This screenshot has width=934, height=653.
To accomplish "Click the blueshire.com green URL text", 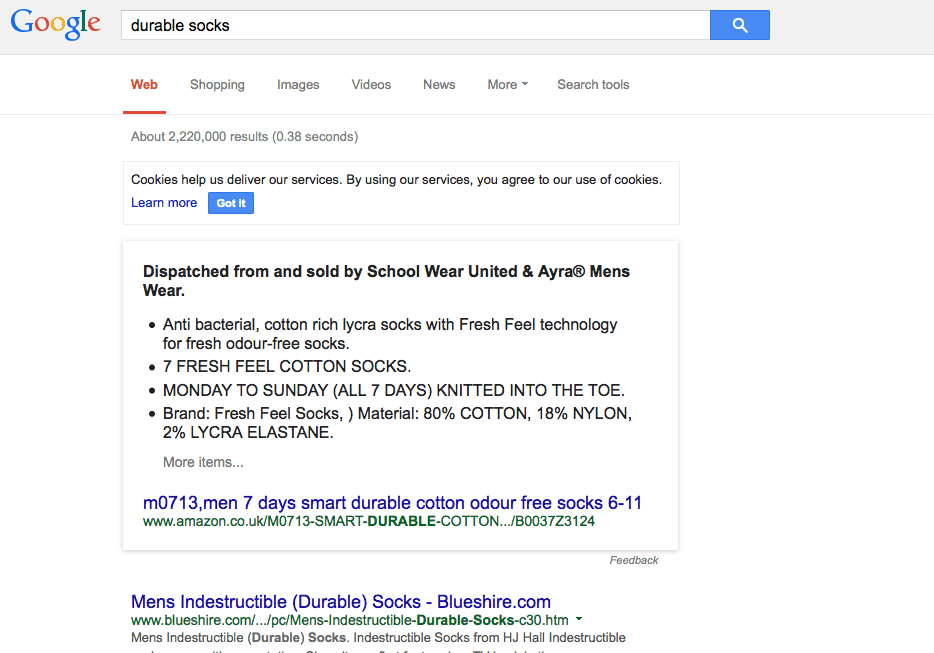I will click(350, 620).
